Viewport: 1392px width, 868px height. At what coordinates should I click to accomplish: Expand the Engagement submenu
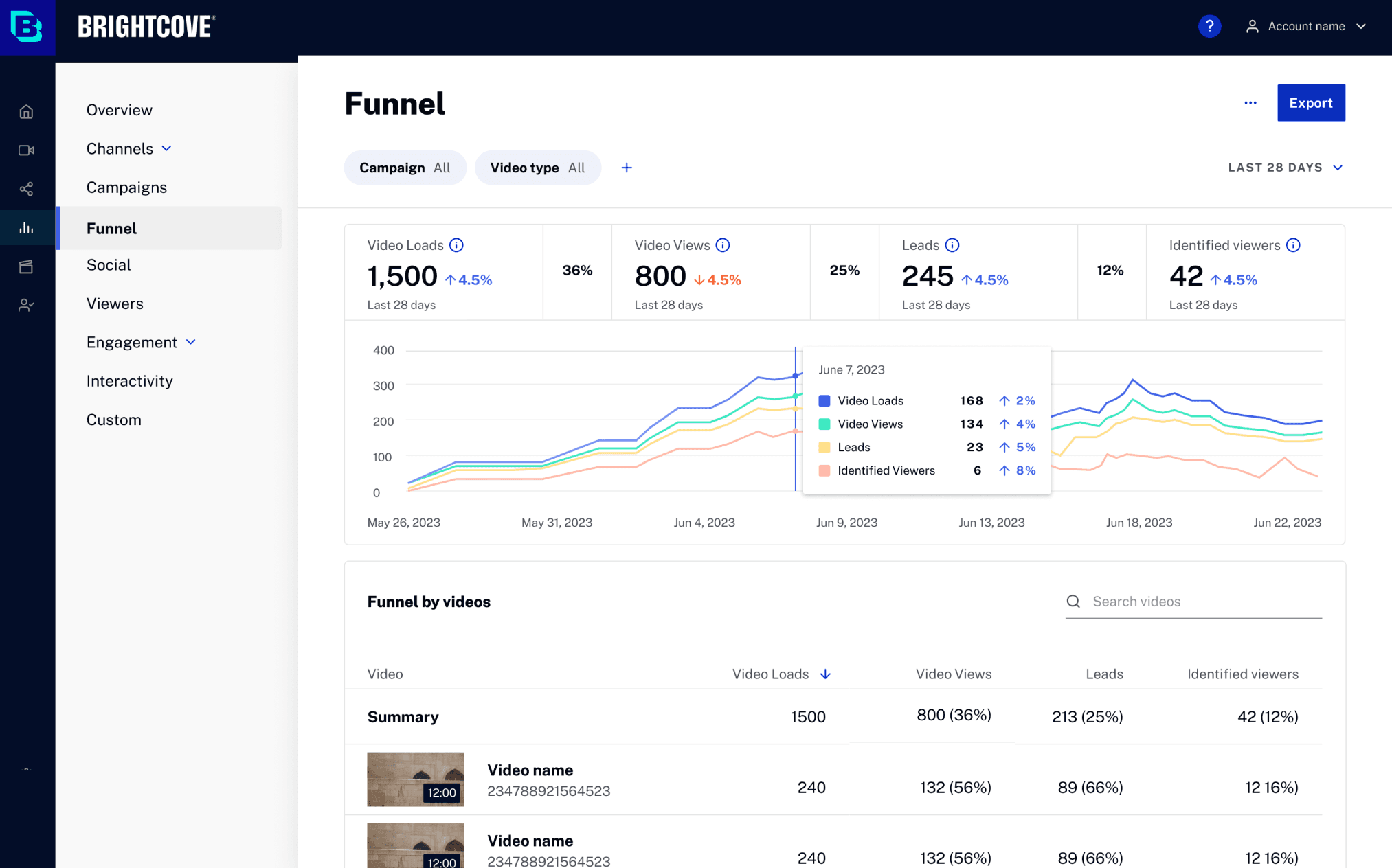(x=191, y=342)
